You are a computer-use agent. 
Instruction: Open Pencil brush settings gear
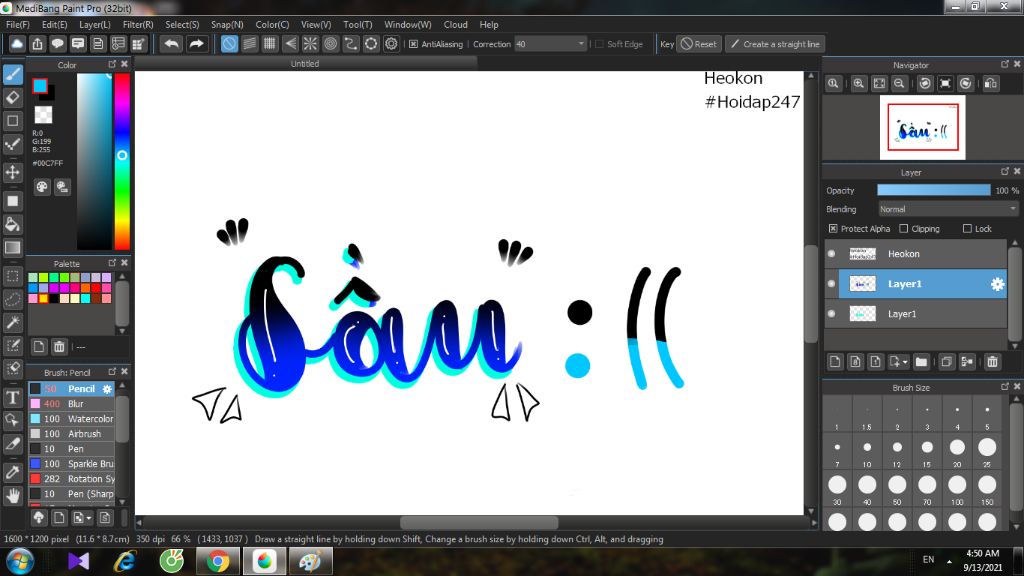point(107,389)
